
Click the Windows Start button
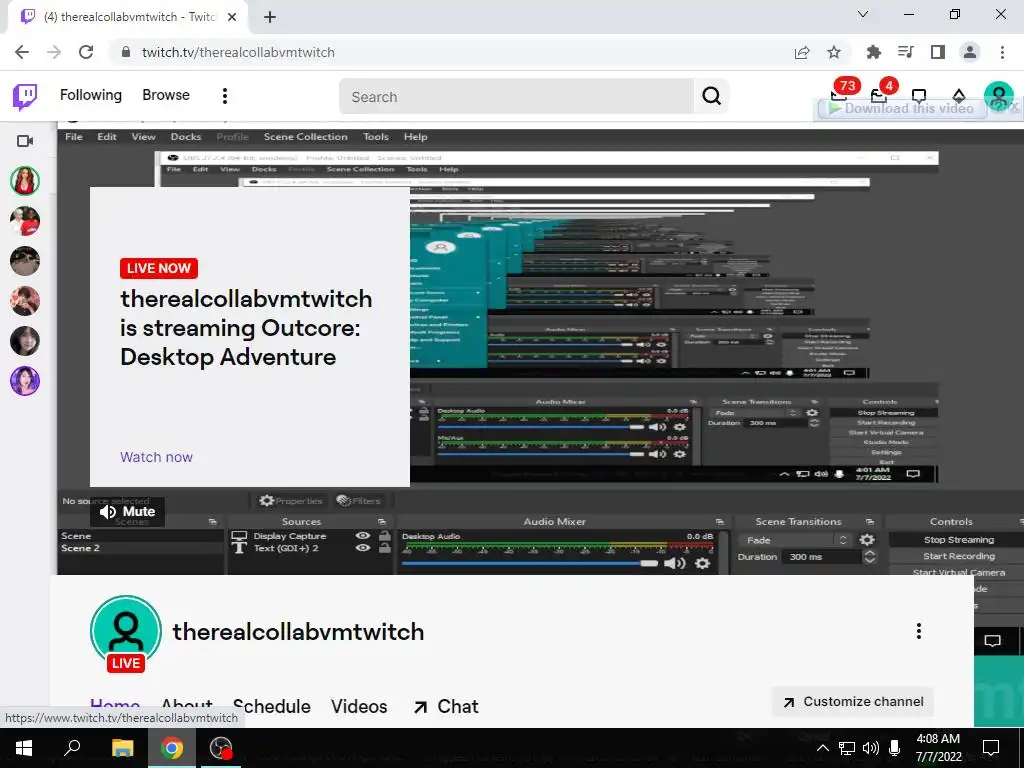click(24, 748)
